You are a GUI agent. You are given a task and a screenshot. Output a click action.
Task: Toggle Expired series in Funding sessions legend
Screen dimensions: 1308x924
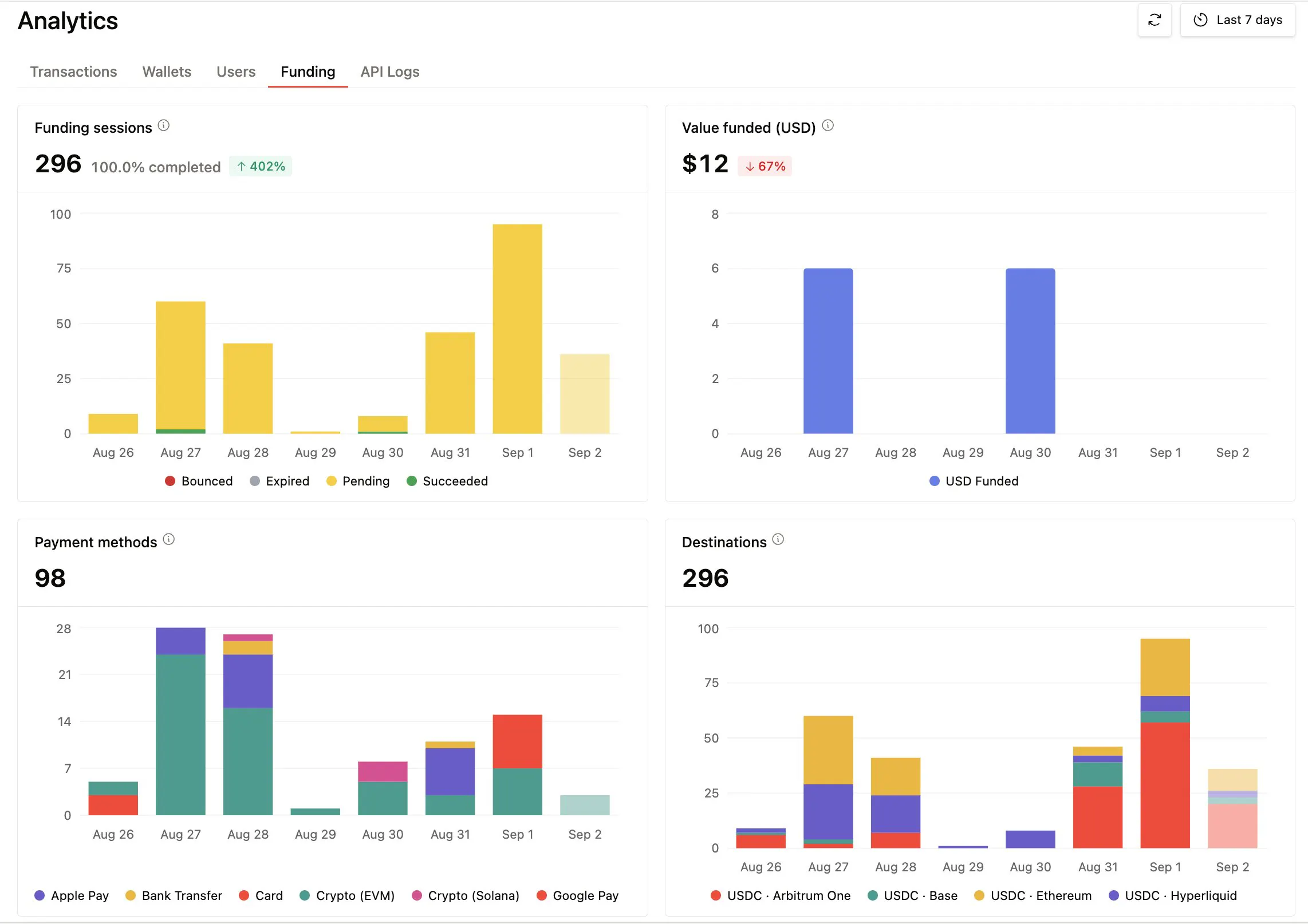pyautogui.click(x=279, y=481)
